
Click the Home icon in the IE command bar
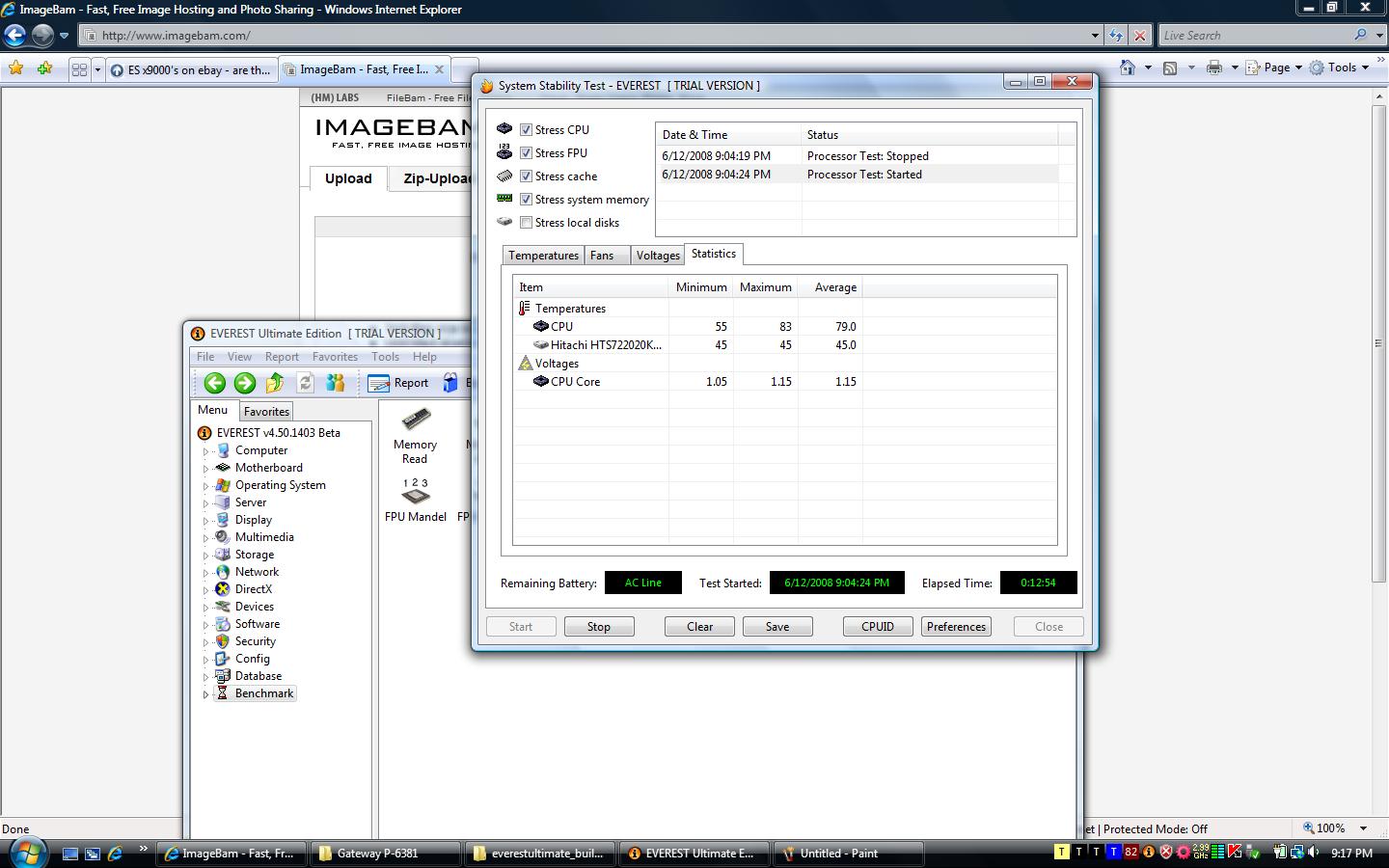[x=1127, y=68]
